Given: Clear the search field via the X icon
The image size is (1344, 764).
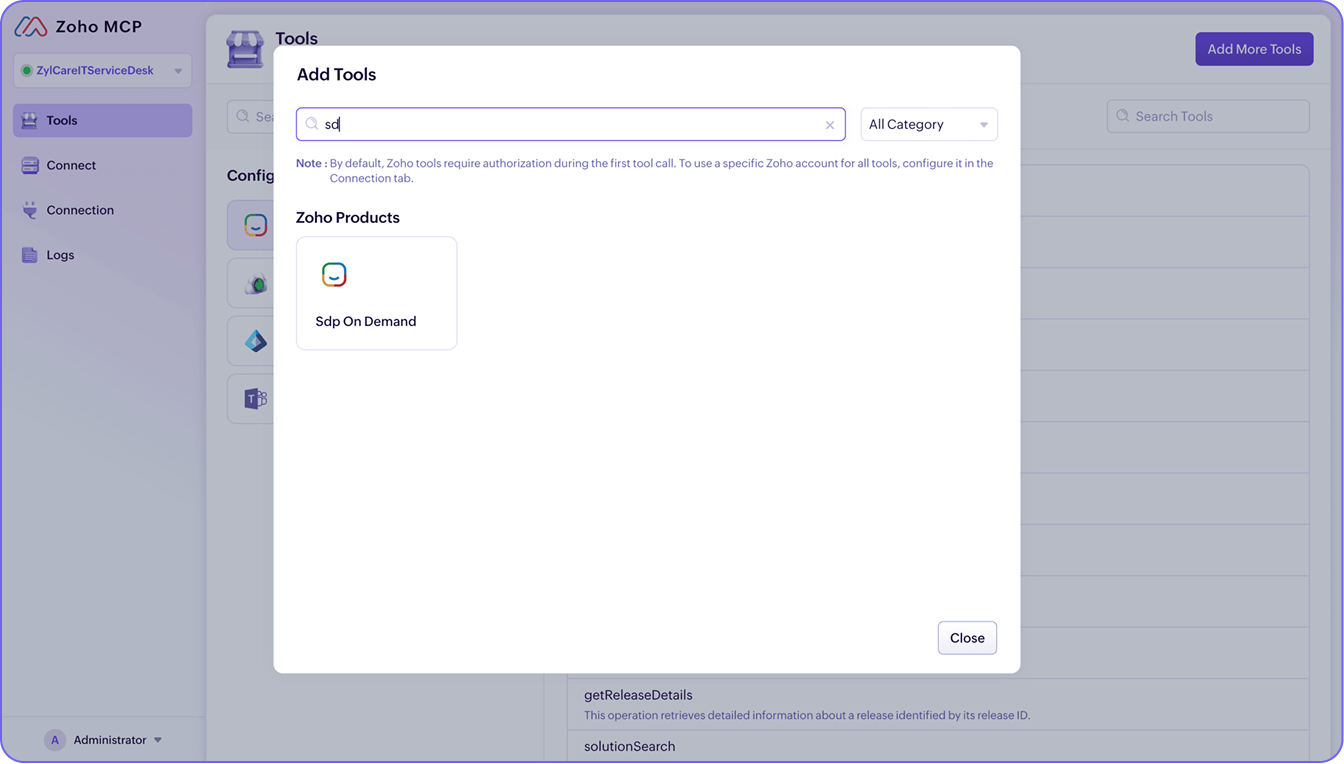Looking at the screenshot, I should (x=829, y=124).
